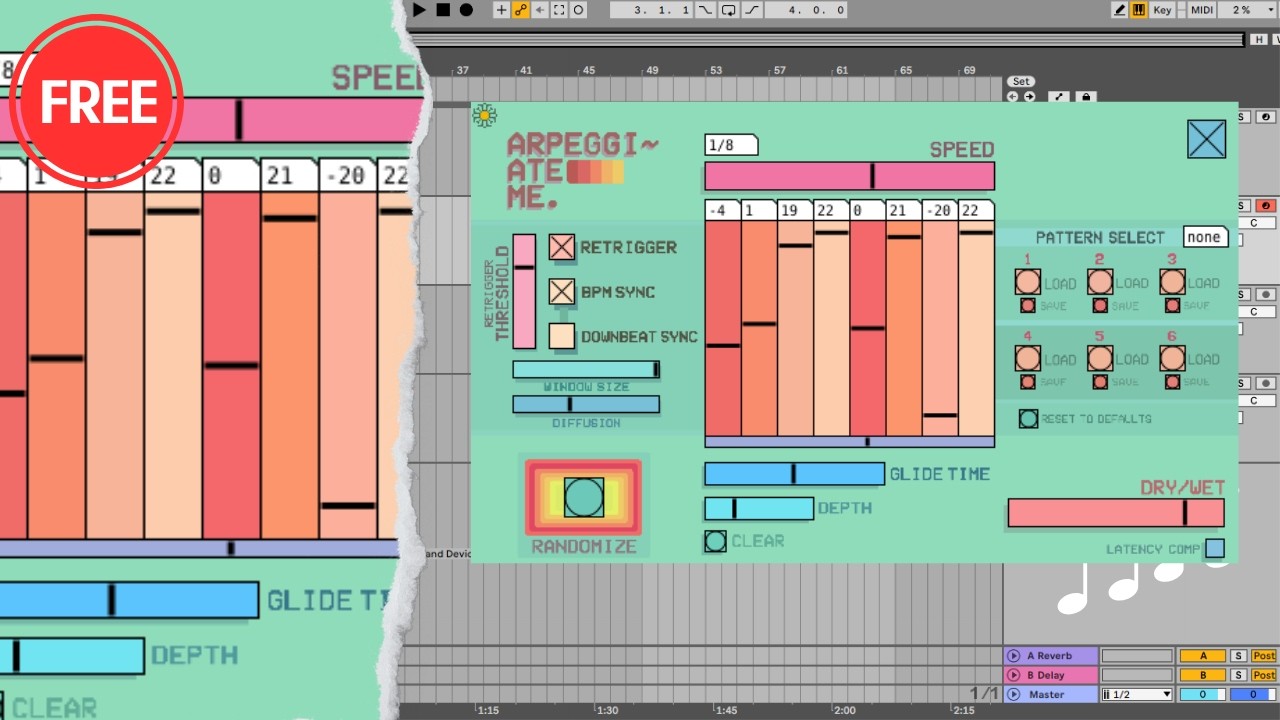Save to pattern slot 5
This screenshot has width=1280, height=720.
(x=1100, y=382)
